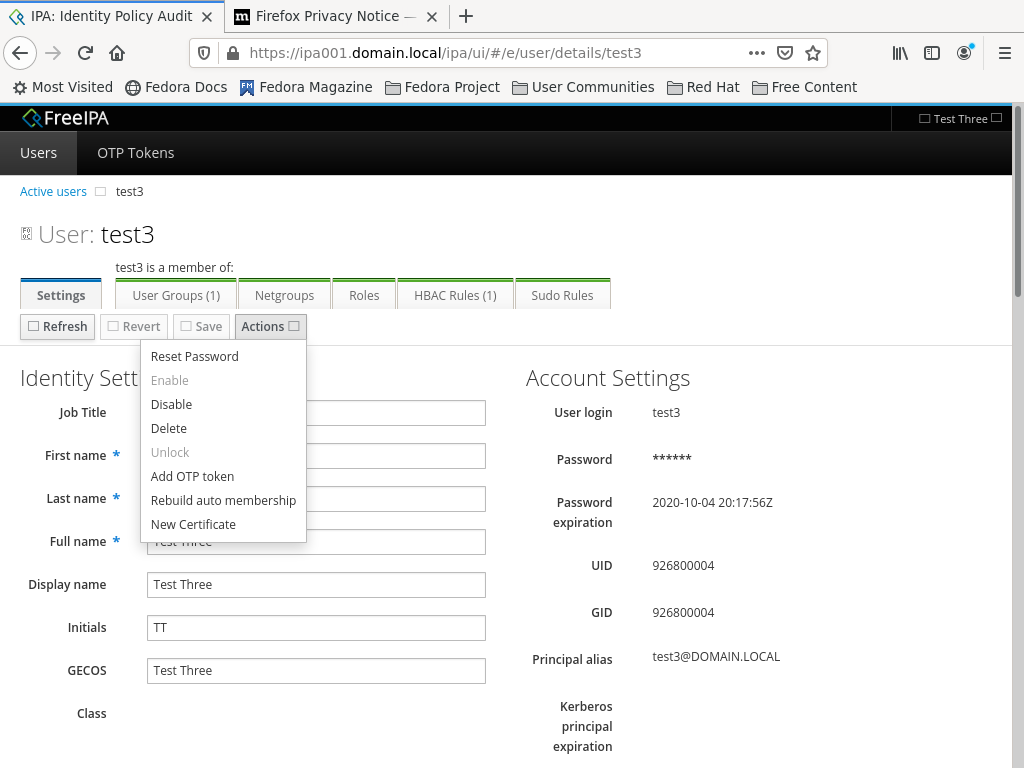Viewport: 1024px width, 768px height.
Task: Click the Display name field
Action: (x=316, y=584)
